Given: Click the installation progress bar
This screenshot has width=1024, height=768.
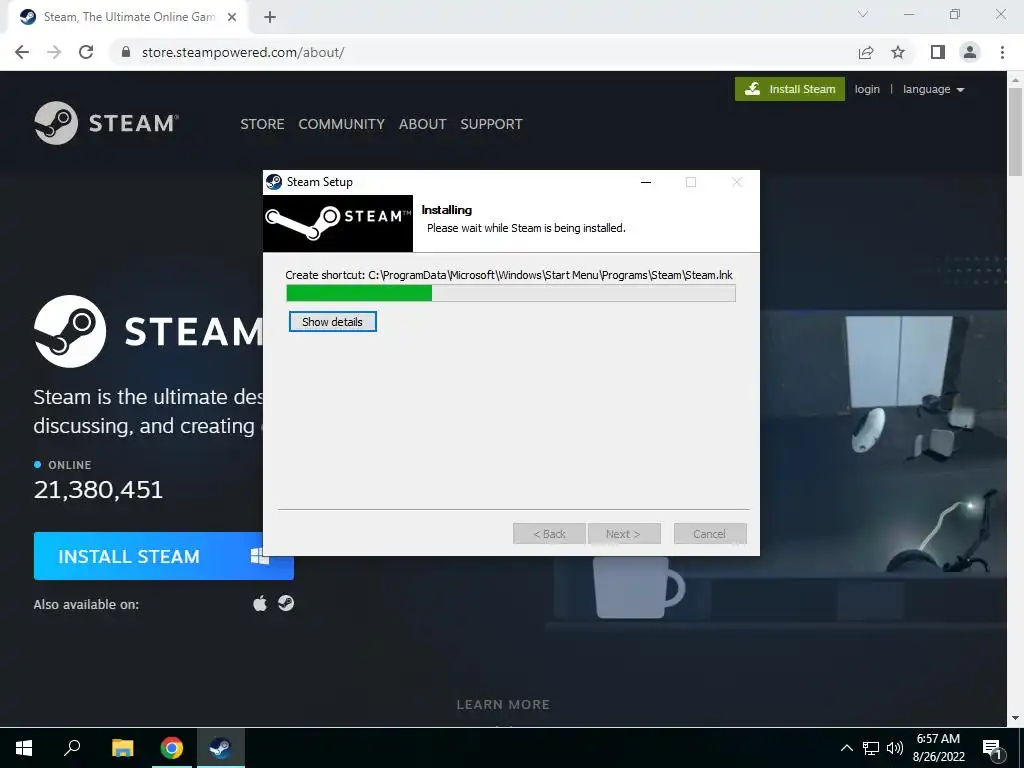Looking at the screenshot, I should click(511, 293).
